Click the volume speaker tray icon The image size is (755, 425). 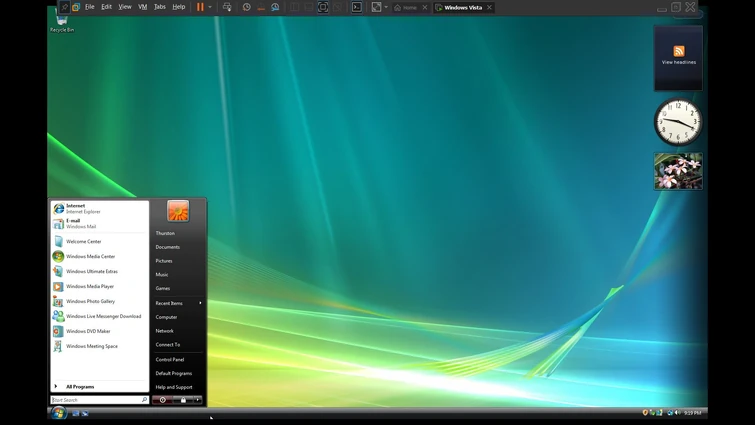[x=677, y=412]
